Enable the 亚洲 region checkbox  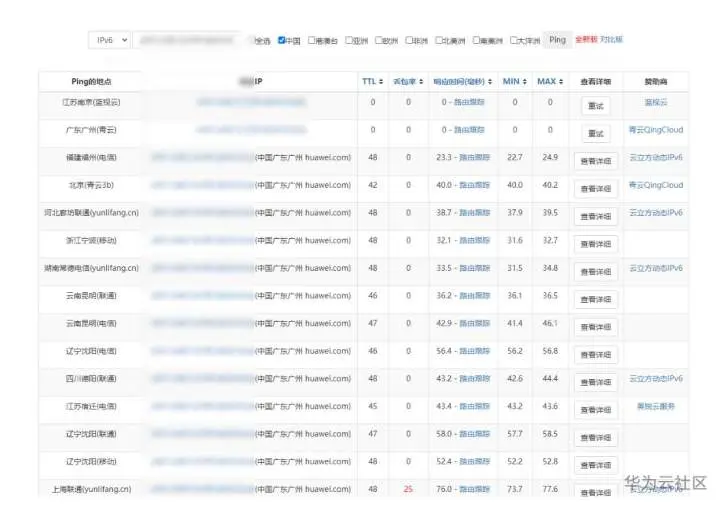(x=349, y=40)
